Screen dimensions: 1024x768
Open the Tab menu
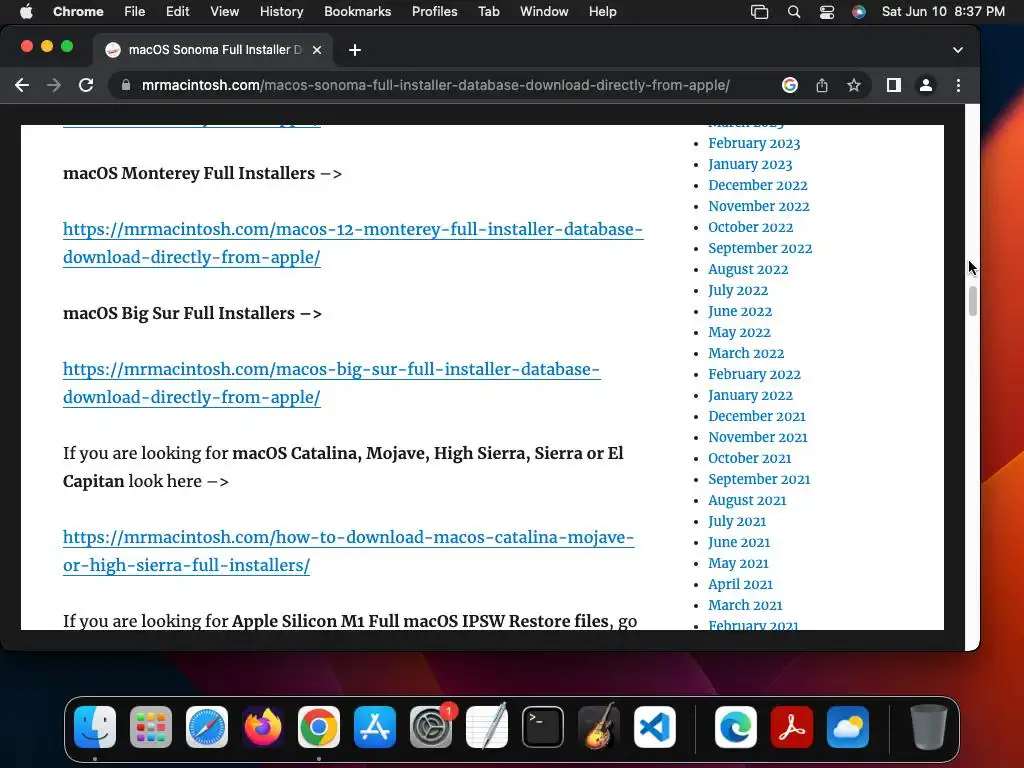[x=488, y=12]
